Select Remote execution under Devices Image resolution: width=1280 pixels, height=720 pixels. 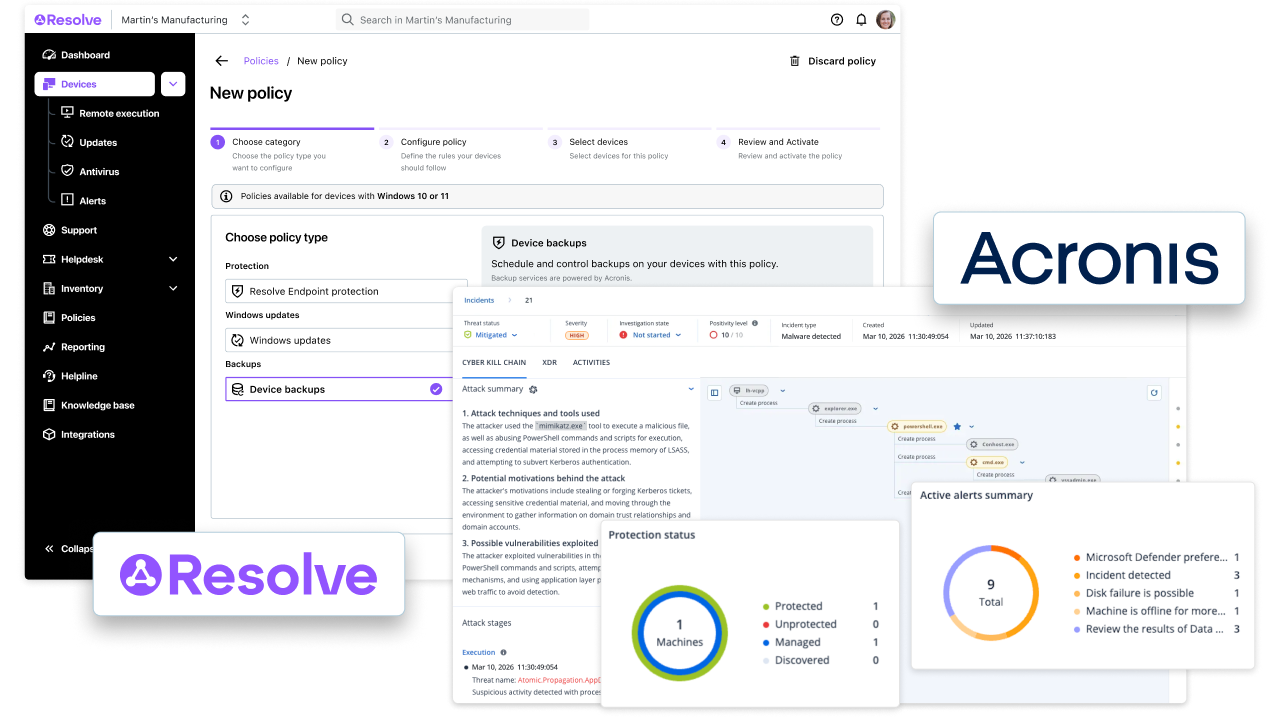click(x=110, y=113)
